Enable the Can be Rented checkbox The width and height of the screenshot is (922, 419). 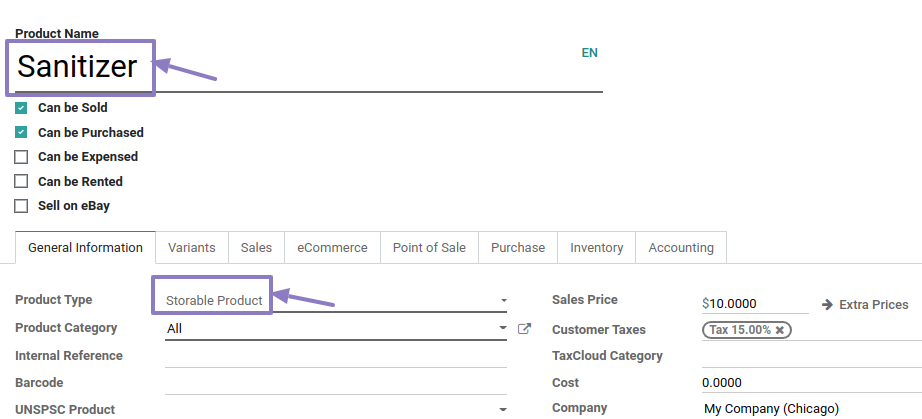click(x=21, y=182)
